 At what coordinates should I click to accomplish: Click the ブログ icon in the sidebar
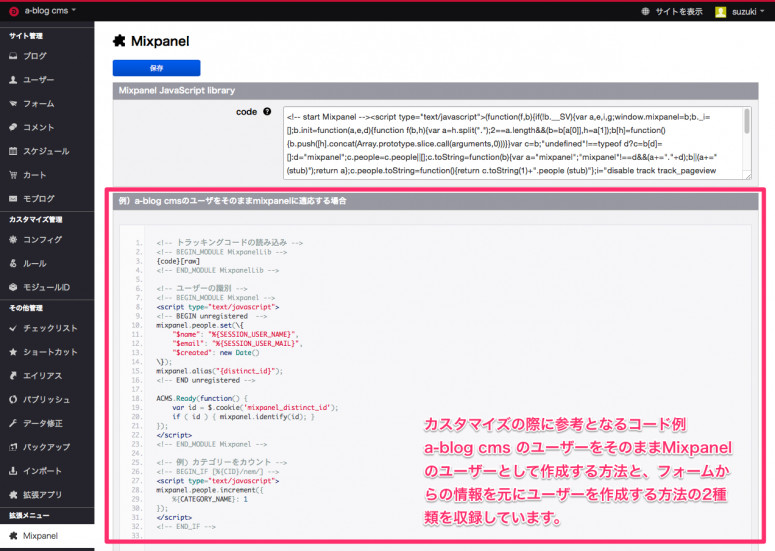(x=12, y=56)
